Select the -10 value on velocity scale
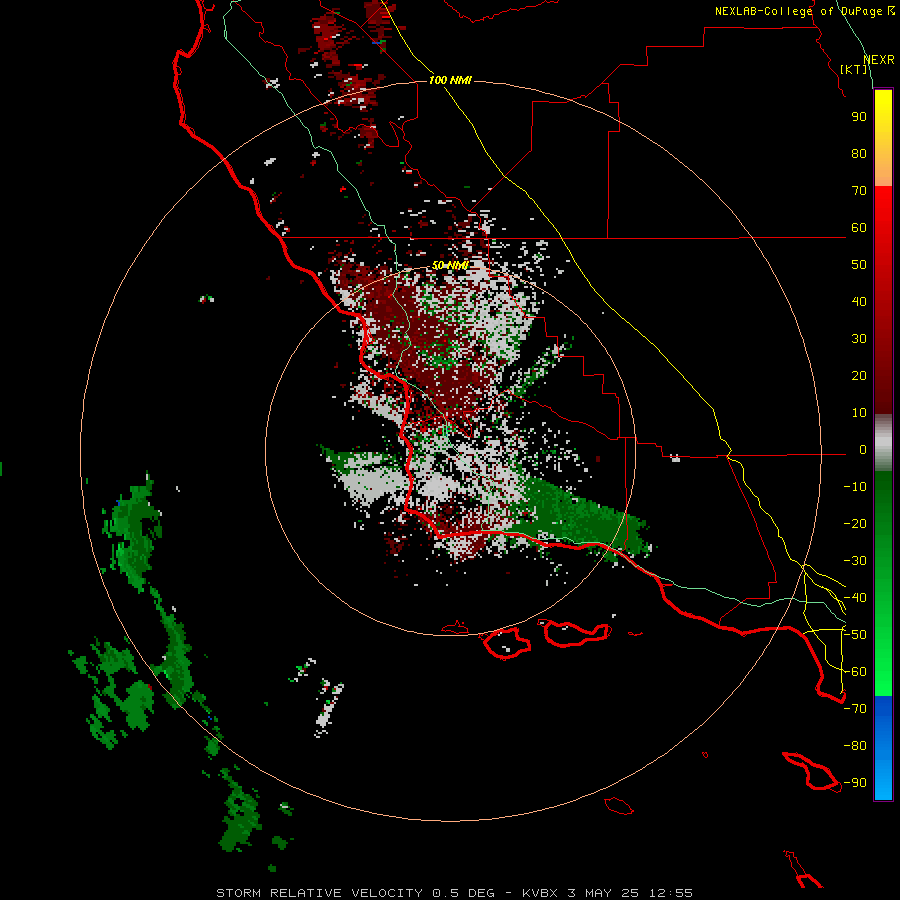Viewport: 900px width, 900px height. pyautogui.click(x=855, y=487)
